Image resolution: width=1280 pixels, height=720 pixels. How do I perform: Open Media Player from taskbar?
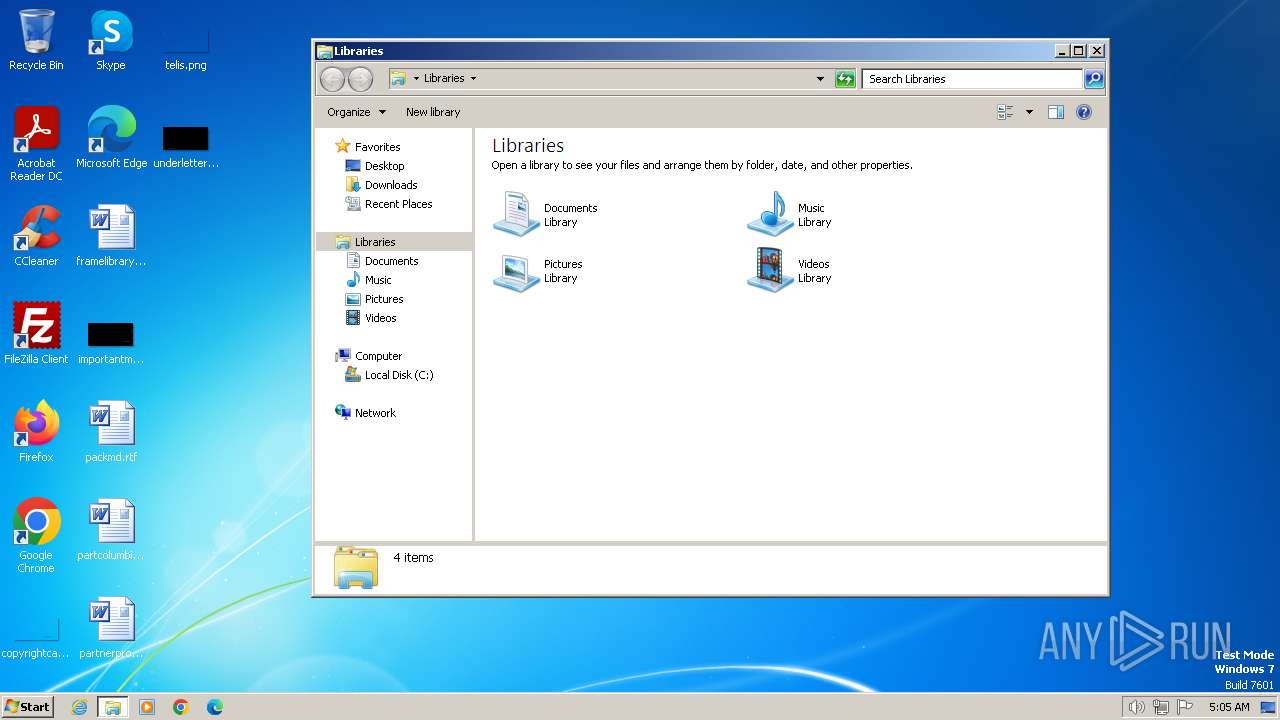tap(147, 707)
